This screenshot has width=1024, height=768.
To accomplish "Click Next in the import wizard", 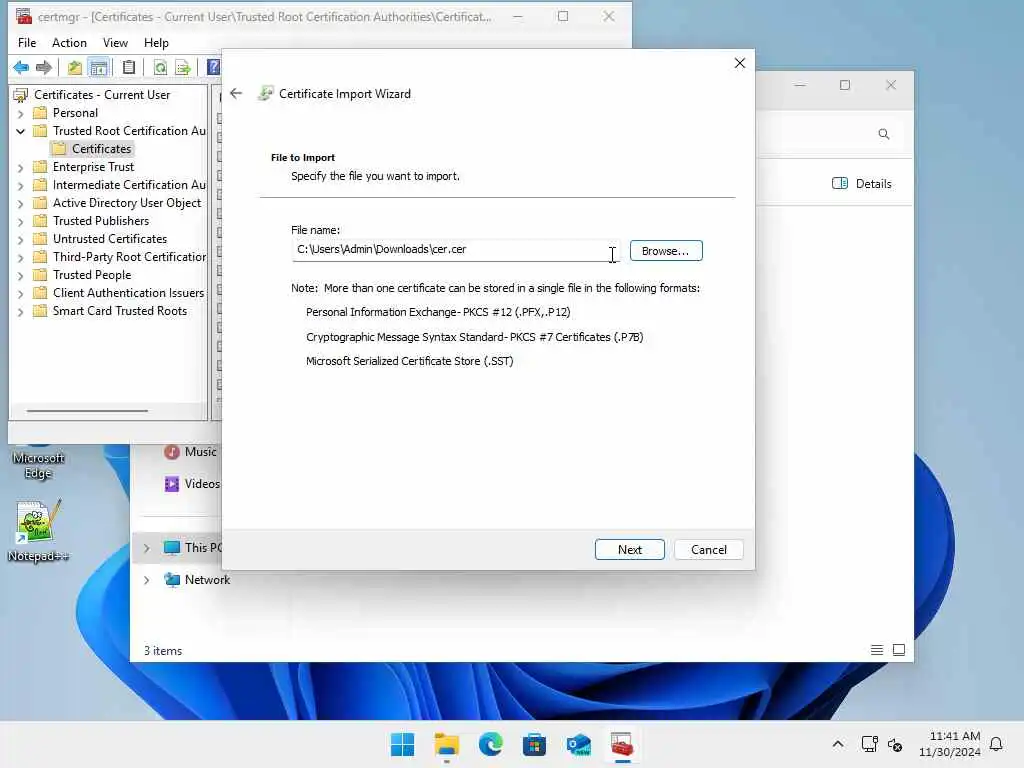I will pos(630,549).
